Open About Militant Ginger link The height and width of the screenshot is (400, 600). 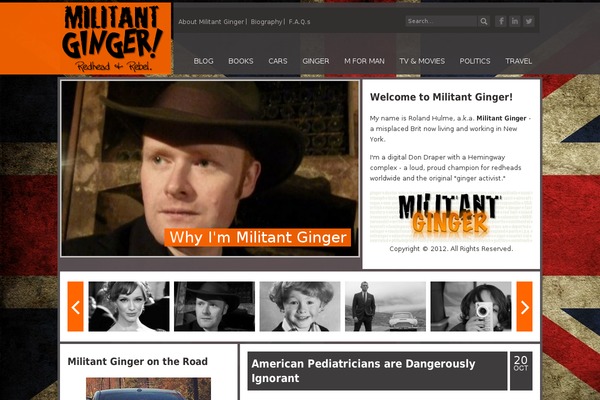point(211,22)
